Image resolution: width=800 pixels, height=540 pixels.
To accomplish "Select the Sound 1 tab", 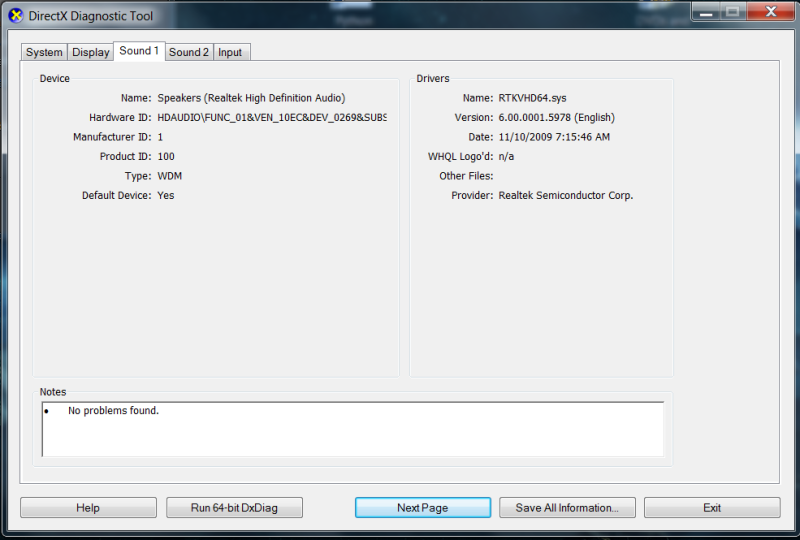I will click(139, 51).
